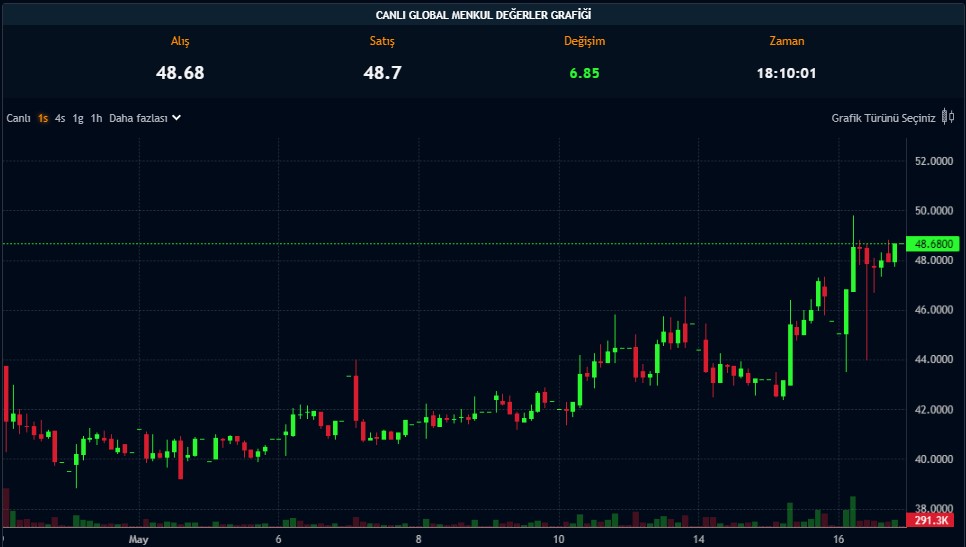Screen dimensions: 966x547
Task: Click the chart title Canlı Global Menkul Değerler Grafiği
Action: [x=483, y=14]
